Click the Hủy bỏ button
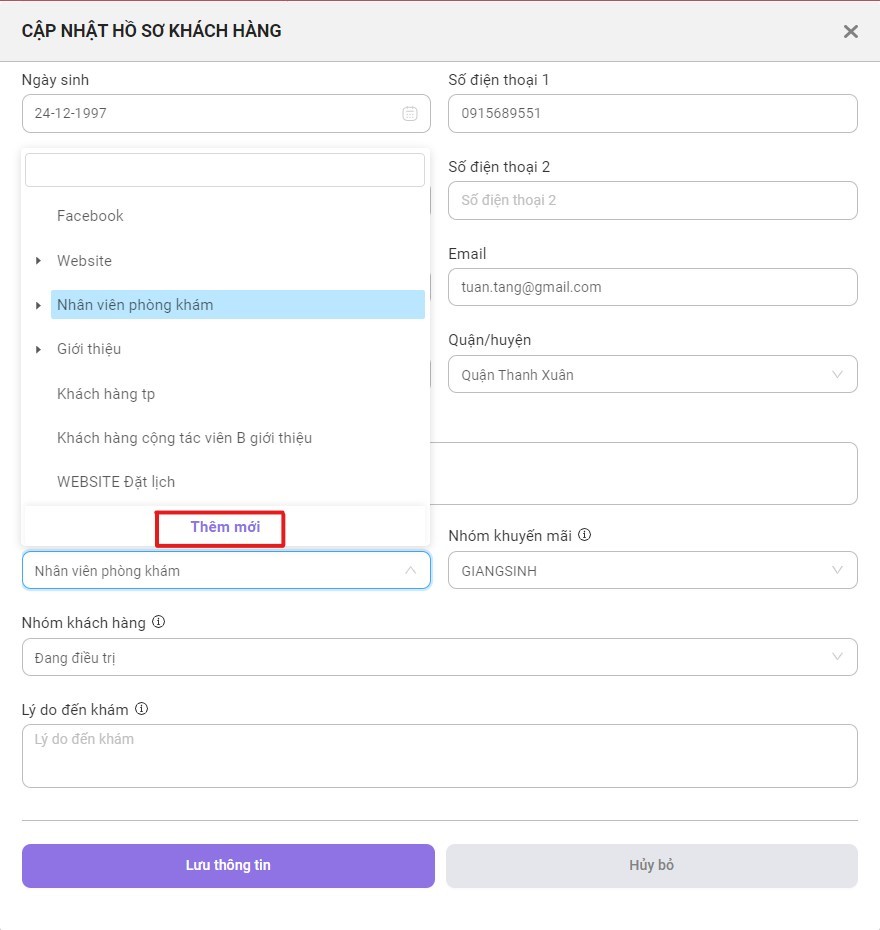880x930 pixels. pos(652,865)
